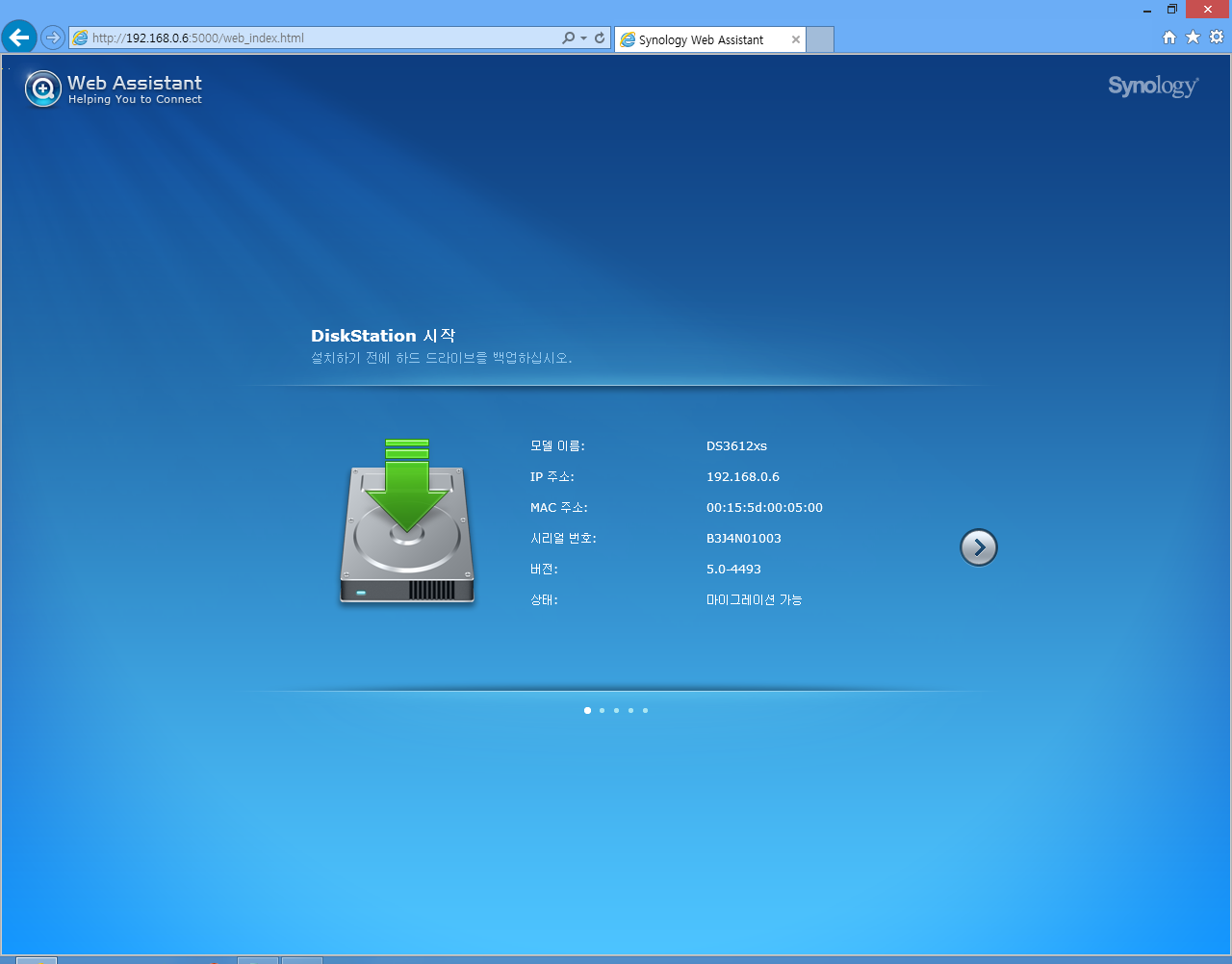Click the Web Assistant magnifier logo icon
The width and height of the screenshot is (1232, 964).
click(x=42, y=89)
